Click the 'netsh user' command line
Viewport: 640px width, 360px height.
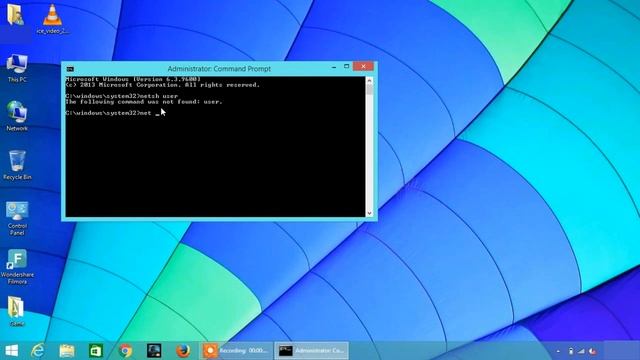[122, 96]
